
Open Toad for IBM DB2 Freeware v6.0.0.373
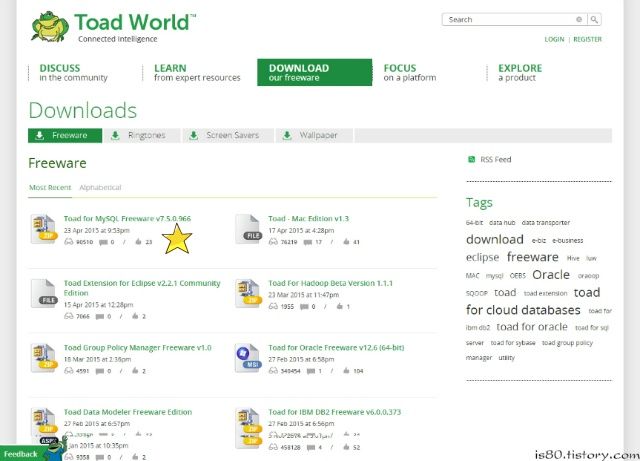coord(335,412)
